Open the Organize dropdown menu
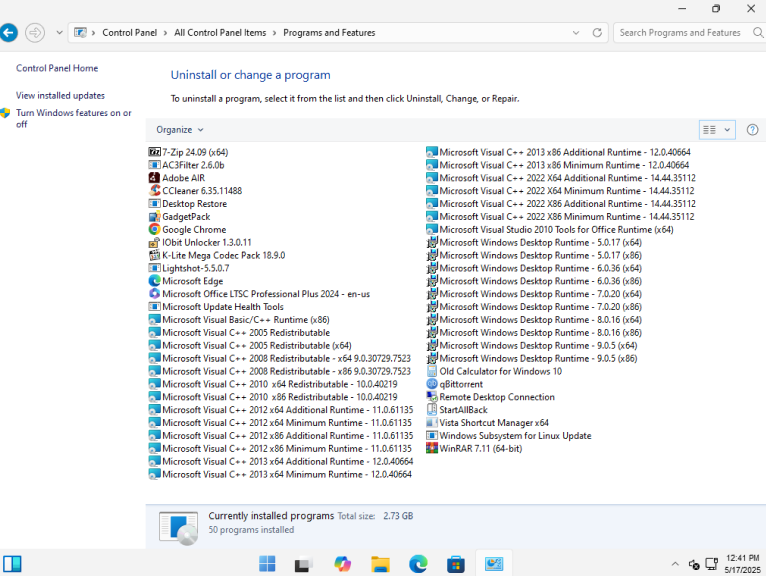 click(x=179, y=129)
